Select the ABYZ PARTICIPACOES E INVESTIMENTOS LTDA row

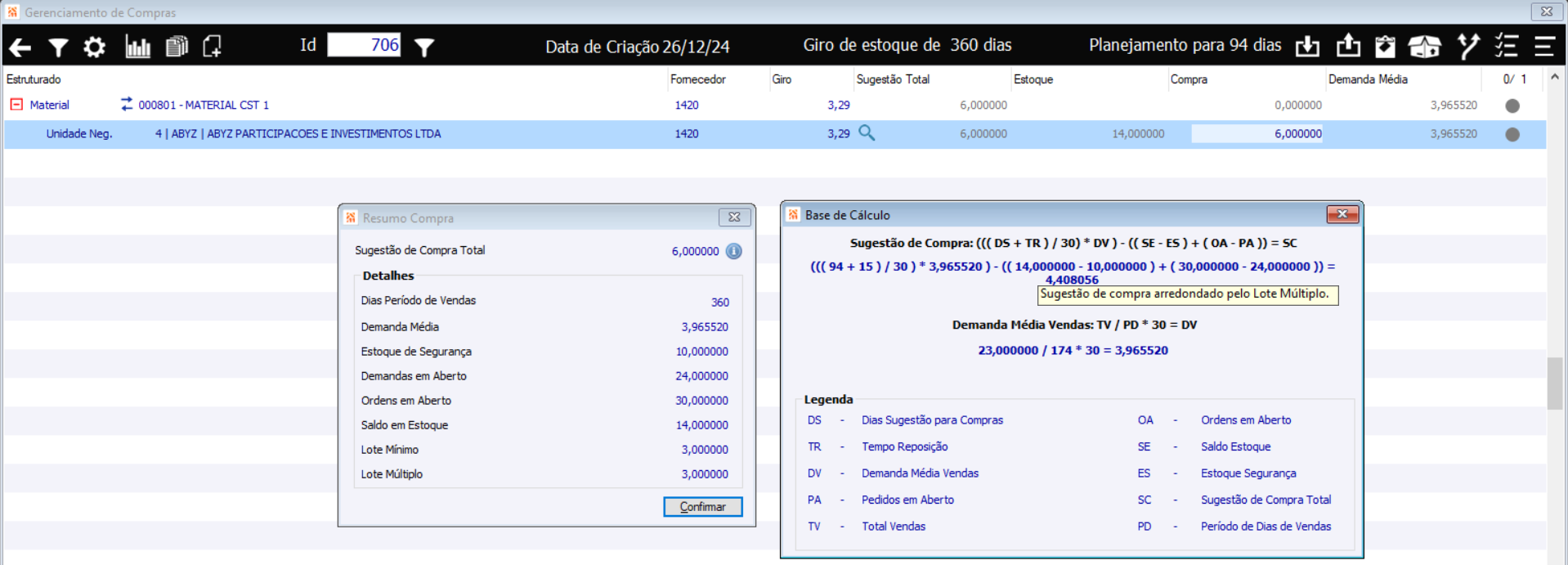tap(775, 134)
